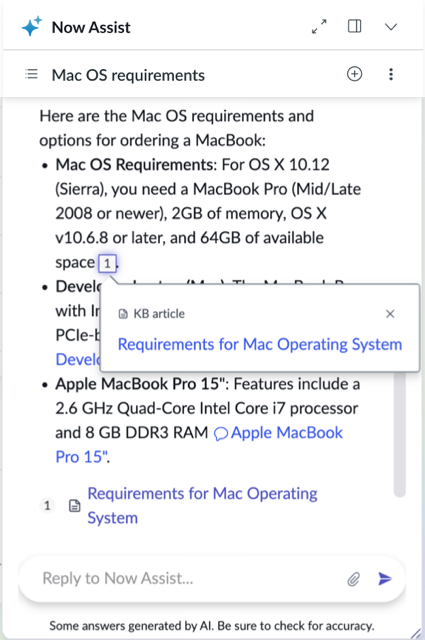Toggle the side panel layout icon
This screenshot has height=640, width=425.
[354, 27]
